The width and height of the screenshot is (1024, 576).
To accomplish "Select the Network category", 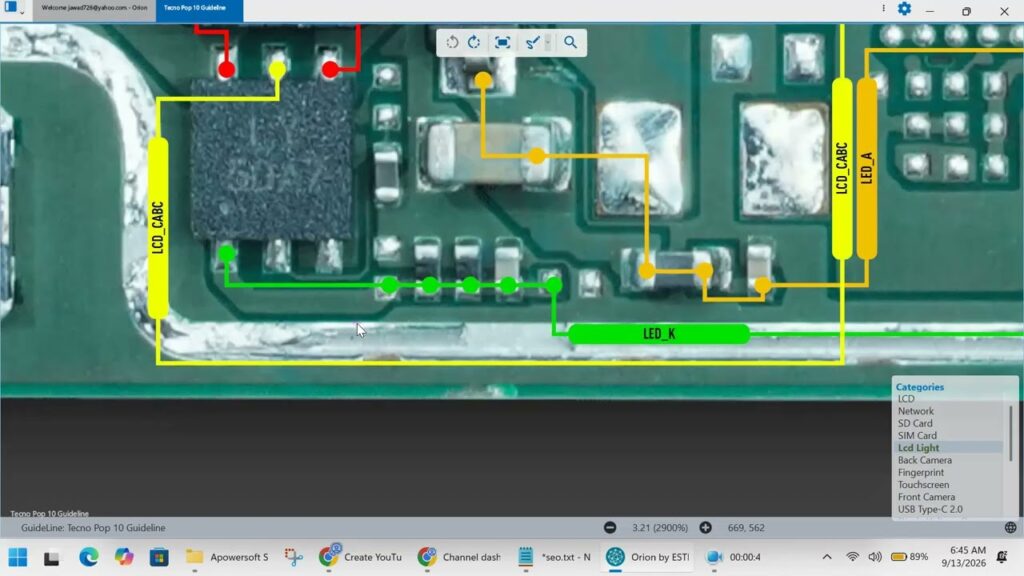I will pyautogui.click(x=916, y=411).
